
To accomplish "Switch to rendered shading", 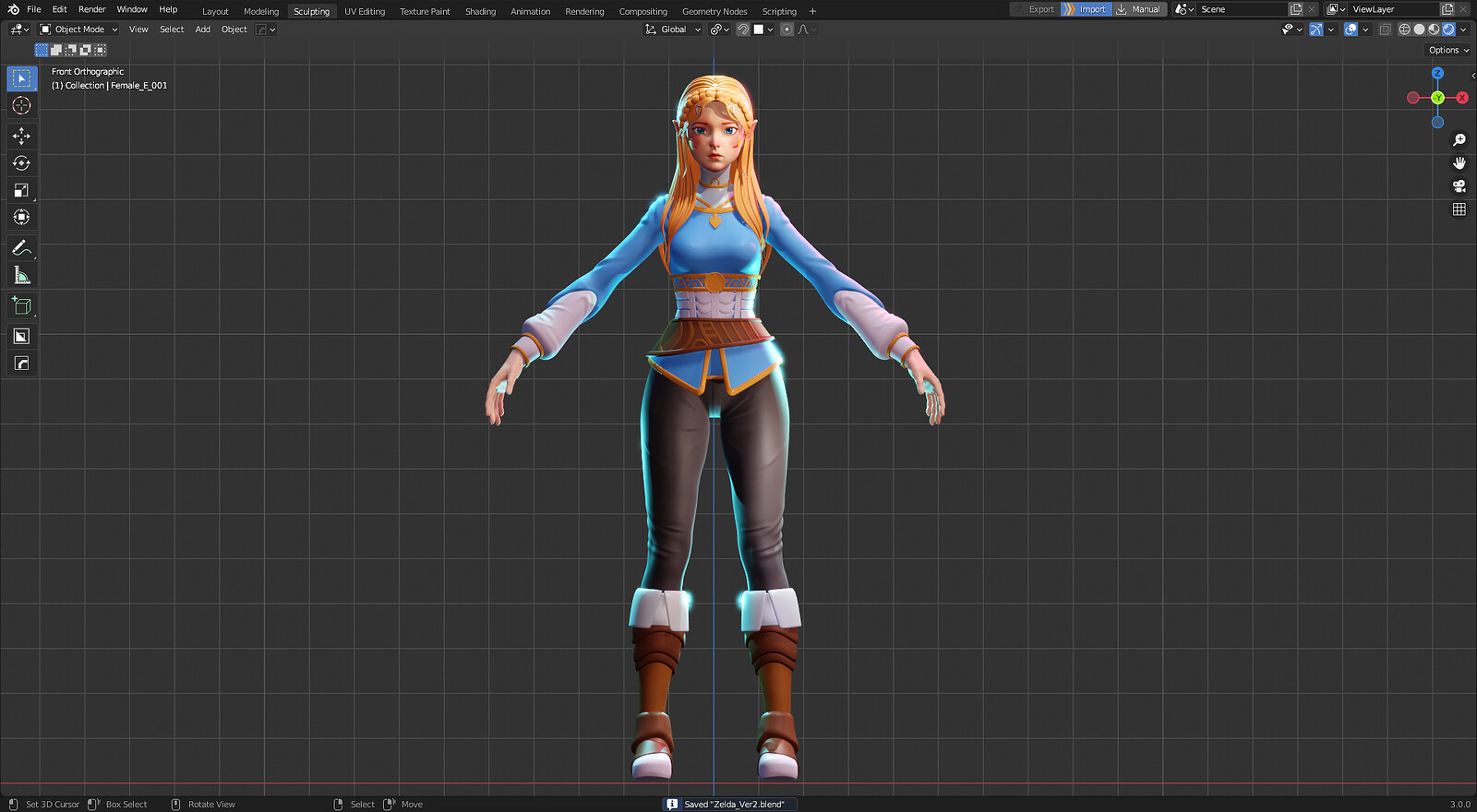I will 1448,30.
